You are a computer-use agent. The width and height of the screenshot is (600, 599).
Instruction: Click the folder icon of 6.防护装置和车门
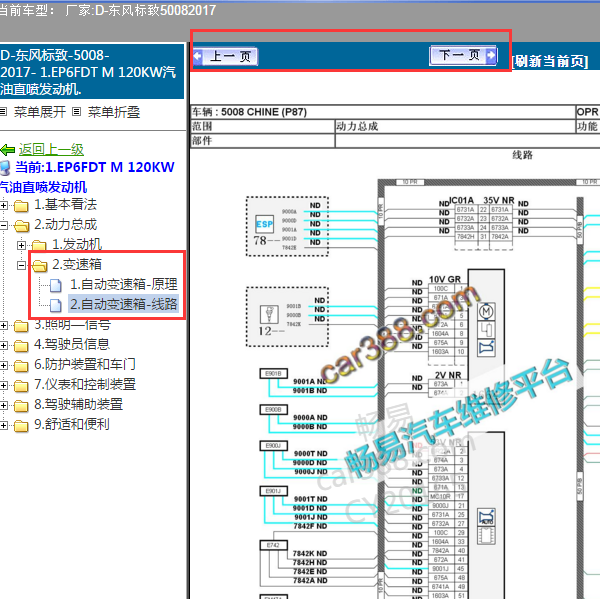(x=21, y=366)
